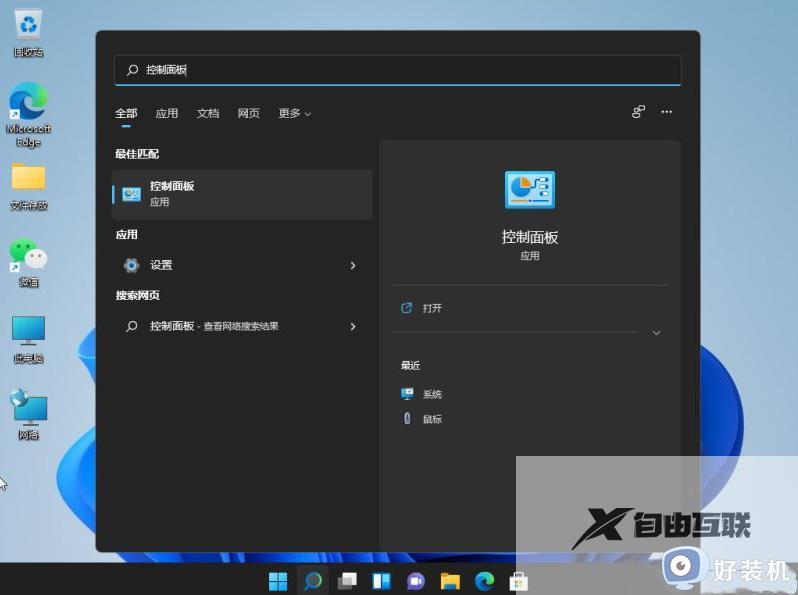Image resolution: width=798 pixels, height=595 pixels.
Task: Open 控制面板 web search results
Action: (x=242, y=326)
